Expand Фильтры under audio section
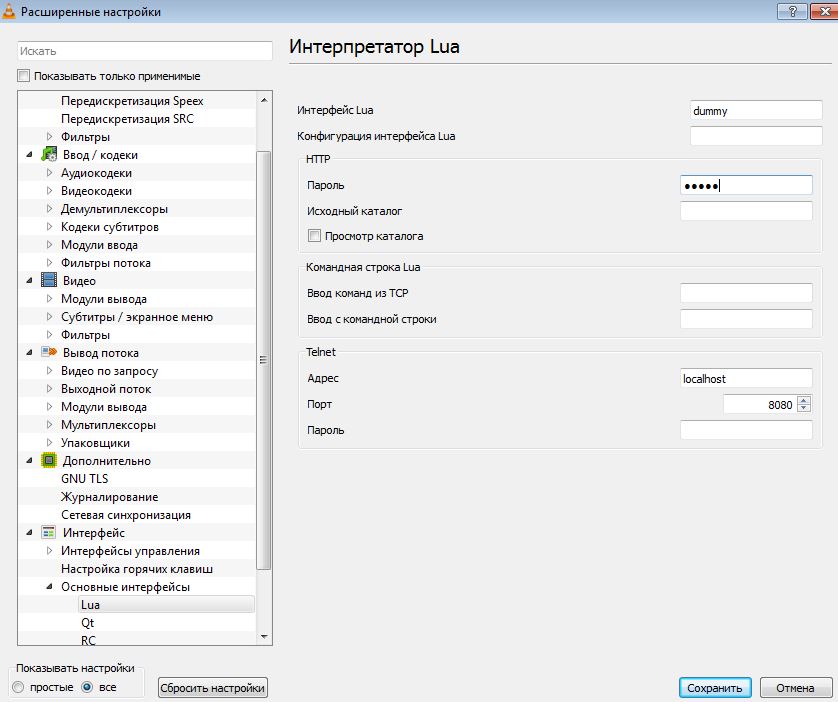 (50, 136)
